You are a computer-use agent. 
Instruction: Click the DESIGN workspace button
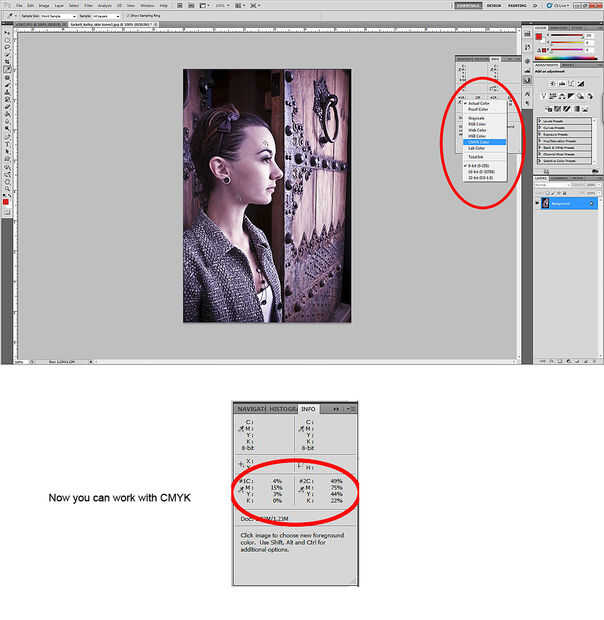[x=494, y=6]
